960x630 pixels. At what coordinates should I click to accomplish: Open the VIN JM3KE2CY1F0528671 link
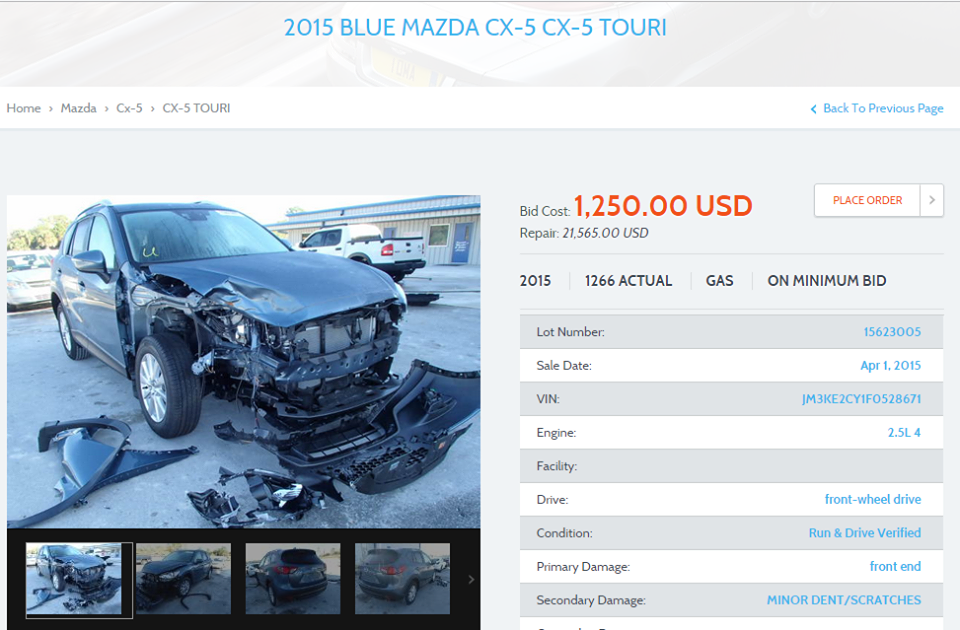861,399
